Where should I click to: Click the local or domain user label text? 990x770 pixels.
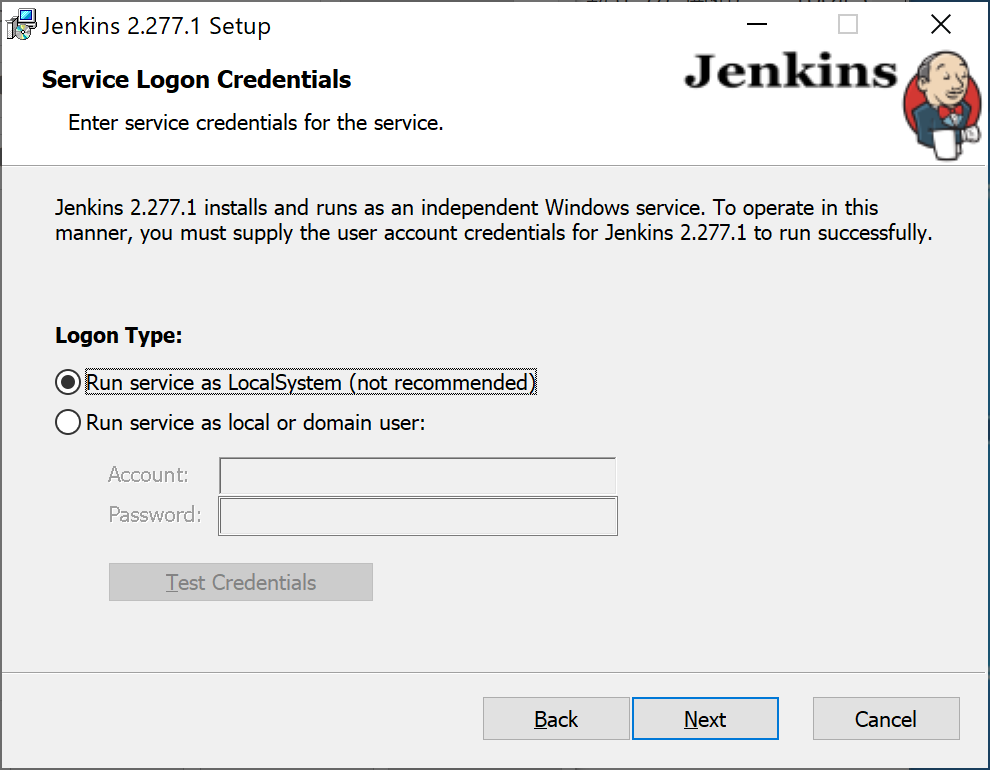click(x=256, y=422)
